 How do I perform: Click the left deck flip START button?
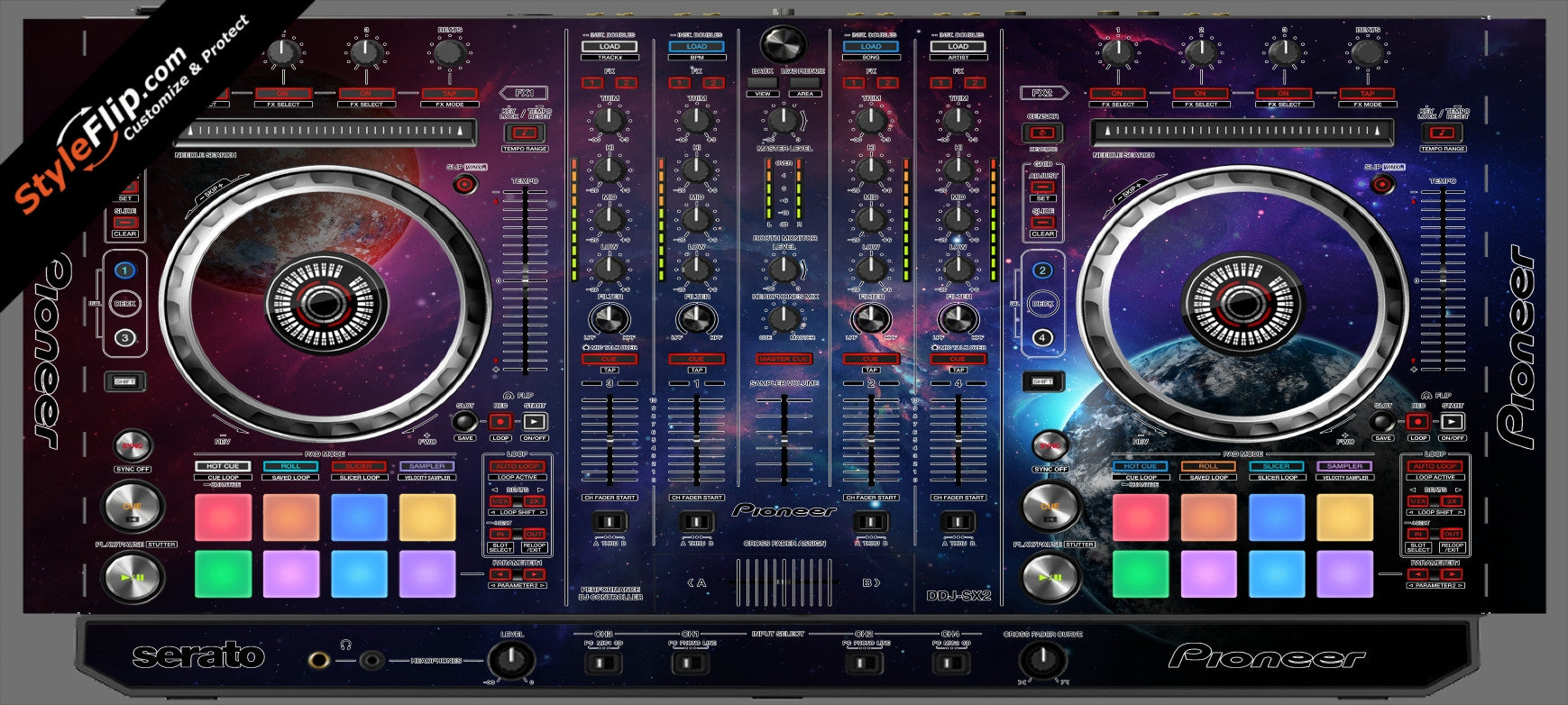click(535, 421)
